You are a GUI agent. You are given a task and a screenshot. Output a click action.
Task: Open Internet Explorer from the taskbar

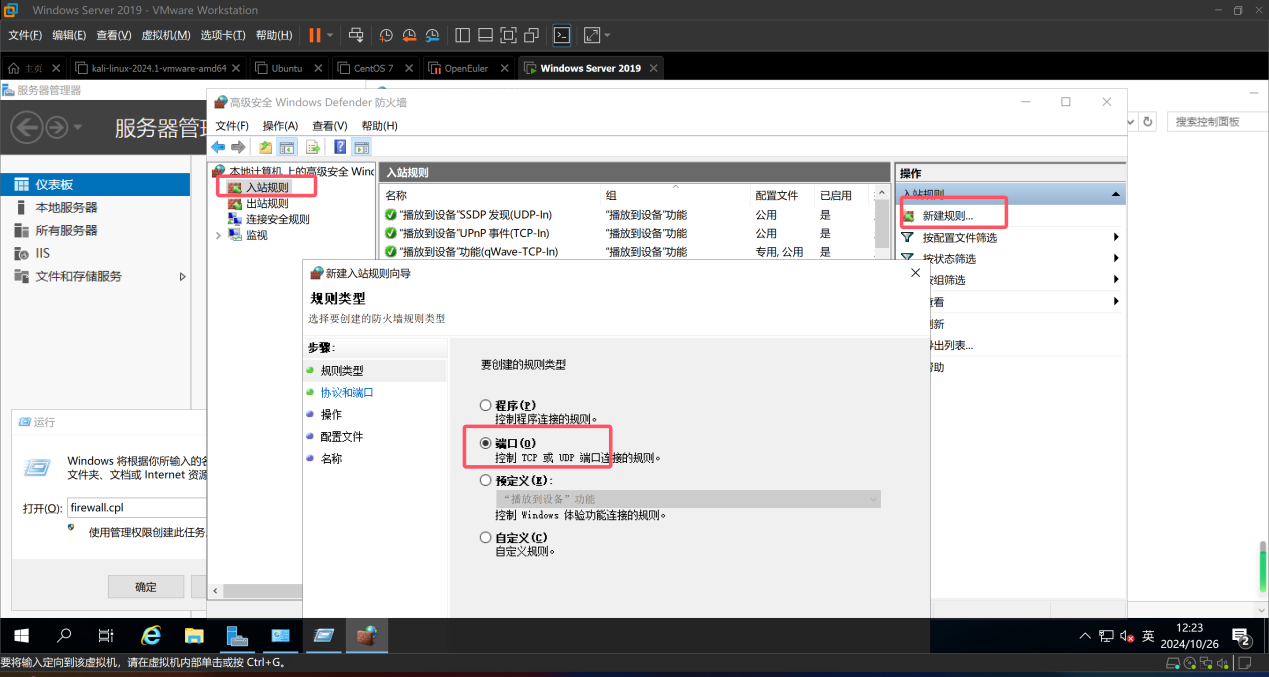pos(151,635)
